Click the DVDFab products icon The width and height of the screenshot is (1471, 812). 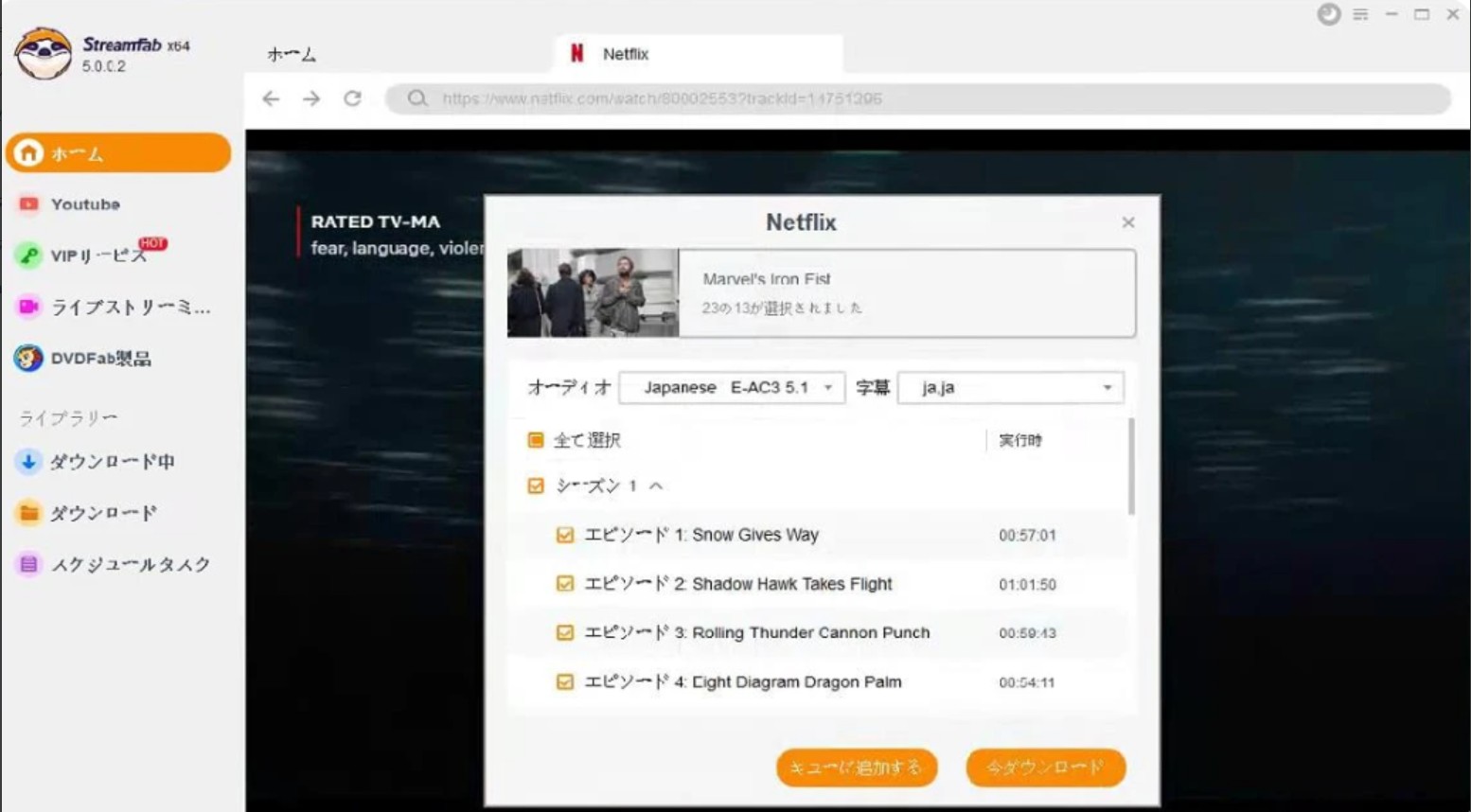(x=28, y=358)
